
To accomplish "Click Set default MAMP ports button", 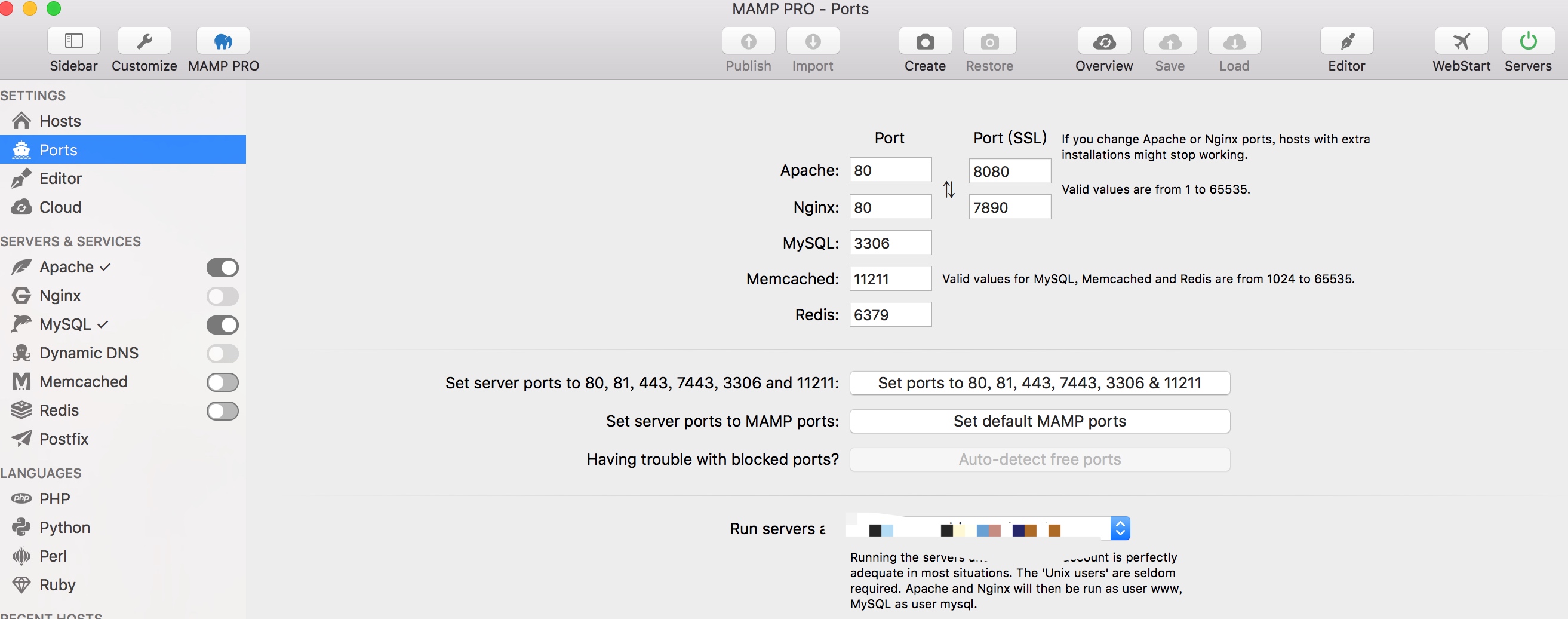I will click(x=1040, y=421).
